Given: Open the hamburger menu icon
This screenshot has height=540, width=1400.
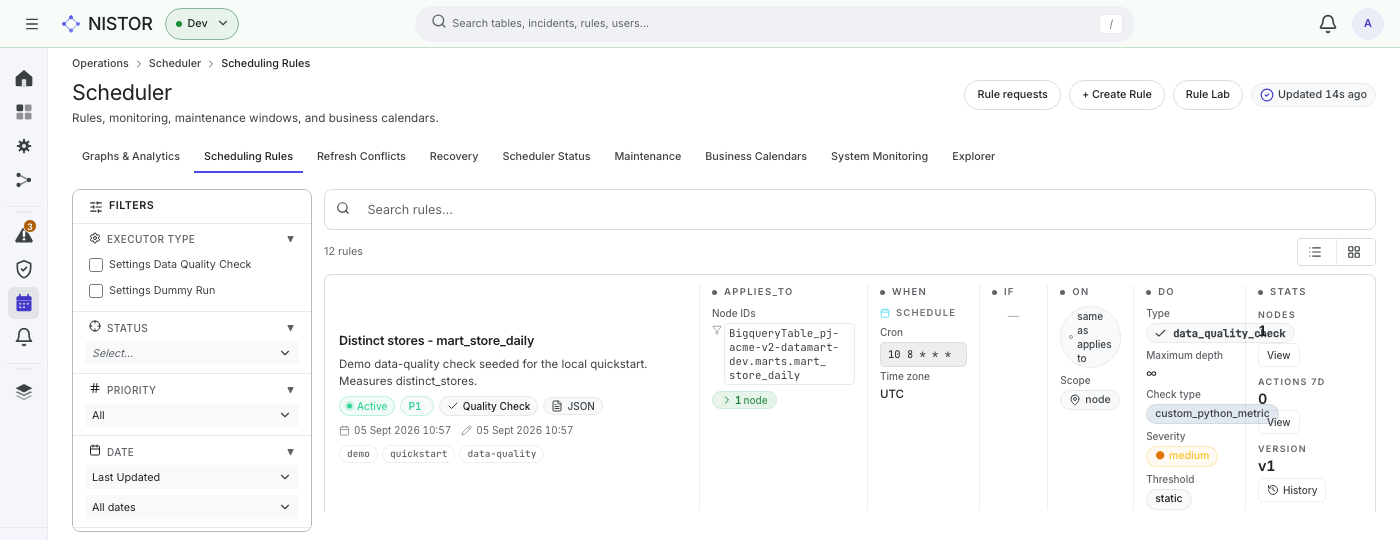Looking at the screenshot, I should pos(32,23).
